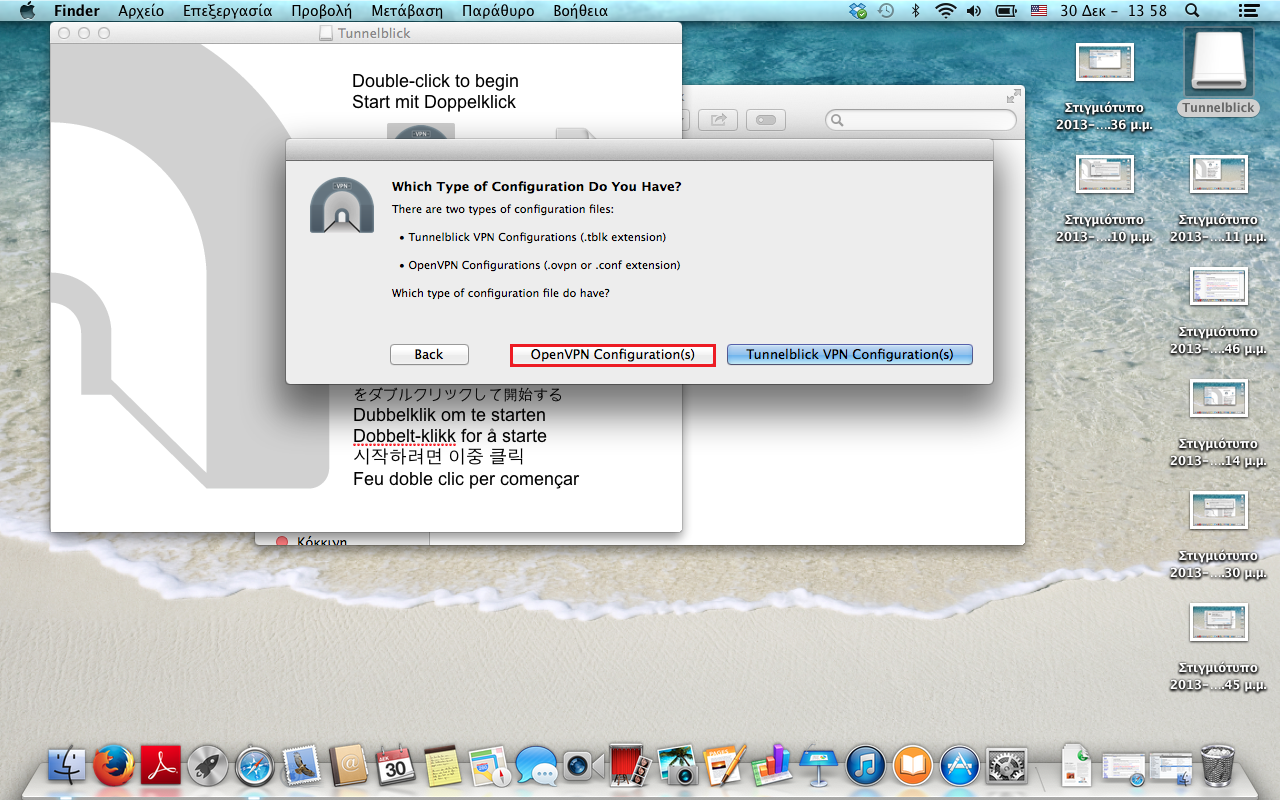Launch Firefox from the Dock
Screen dimensions: 1280x800
[x=114, y=767]
